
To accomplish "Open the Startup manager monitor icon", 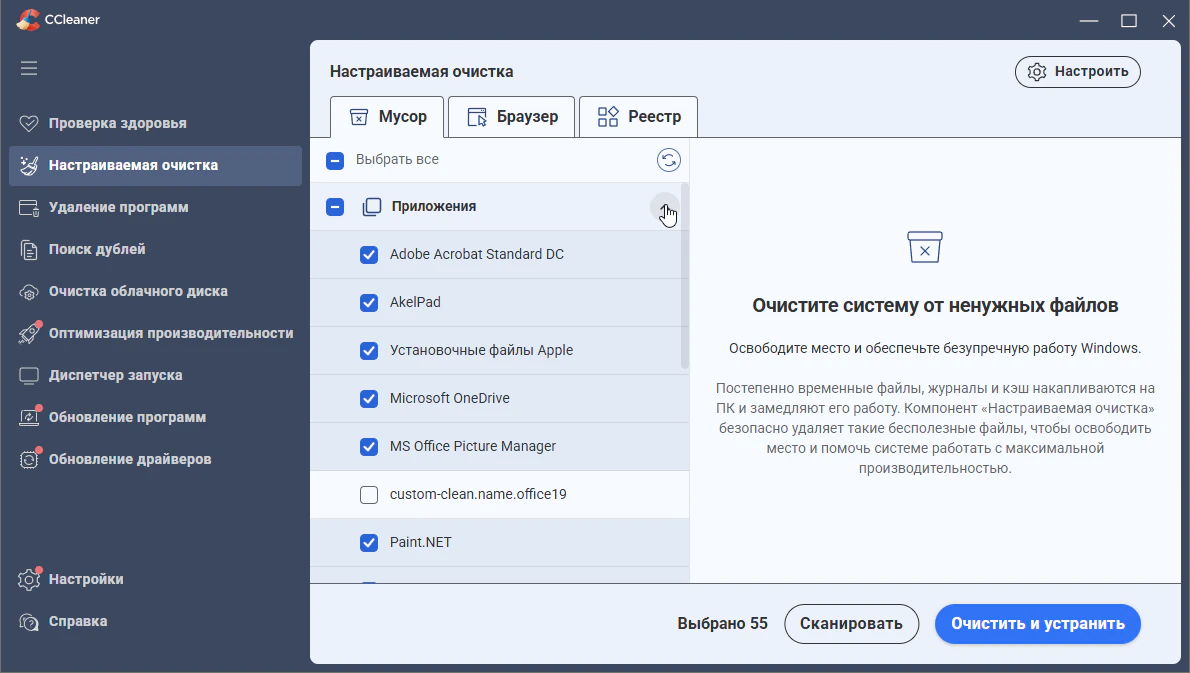I will coord(29,376).
